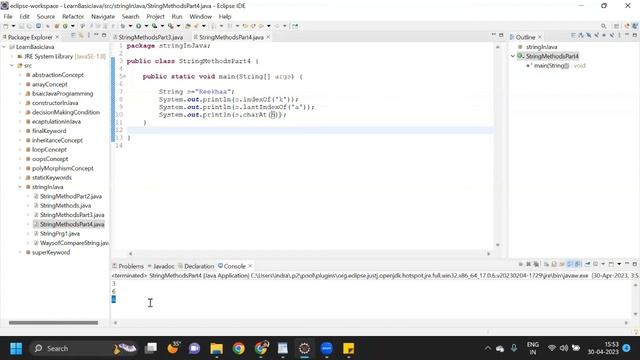Maximize the Console panel

click(635, 264)
